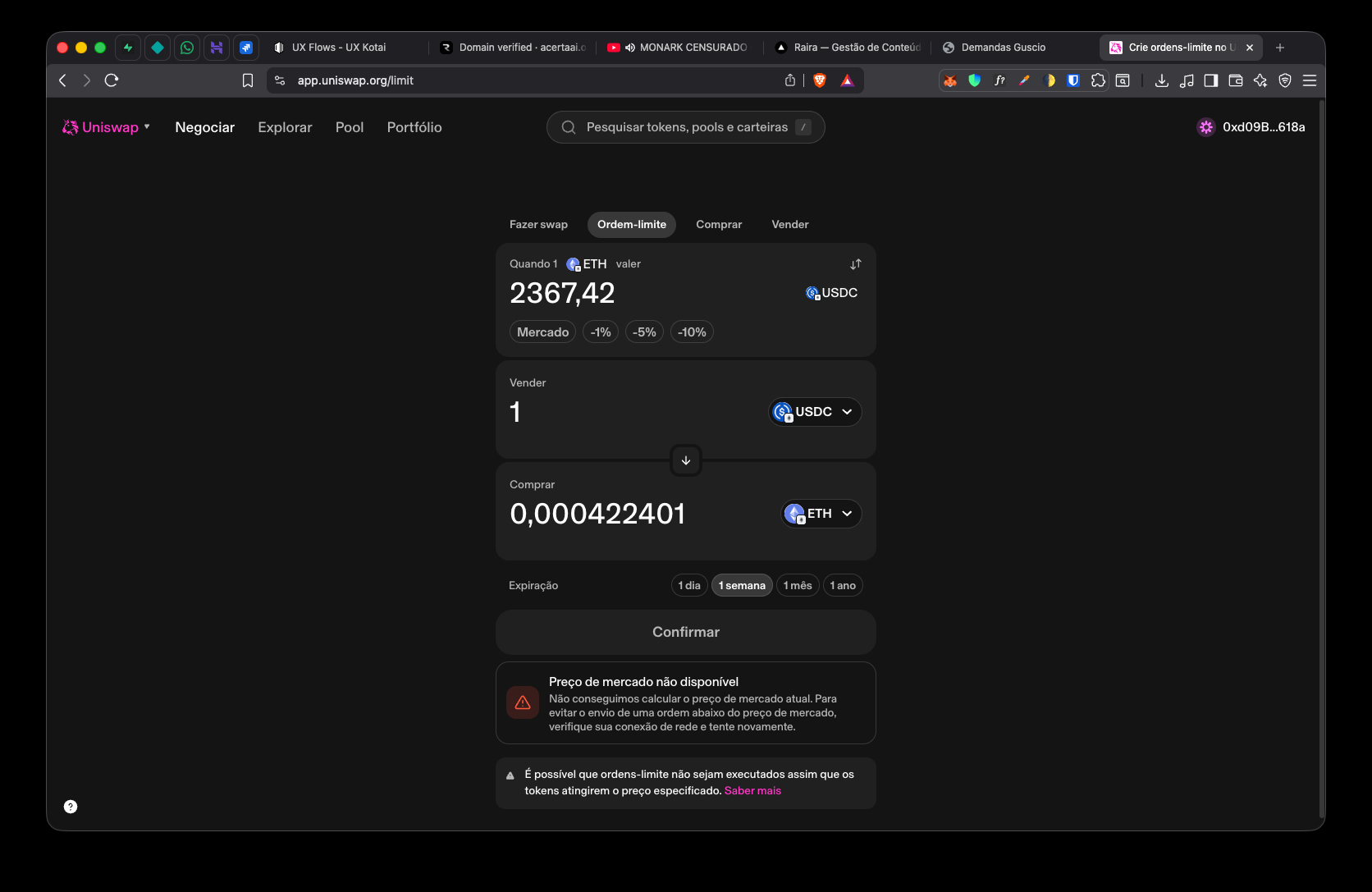Open the Negociar menu
The image size is (1372, 892).
pyautogui.click(x=205, y=127)
